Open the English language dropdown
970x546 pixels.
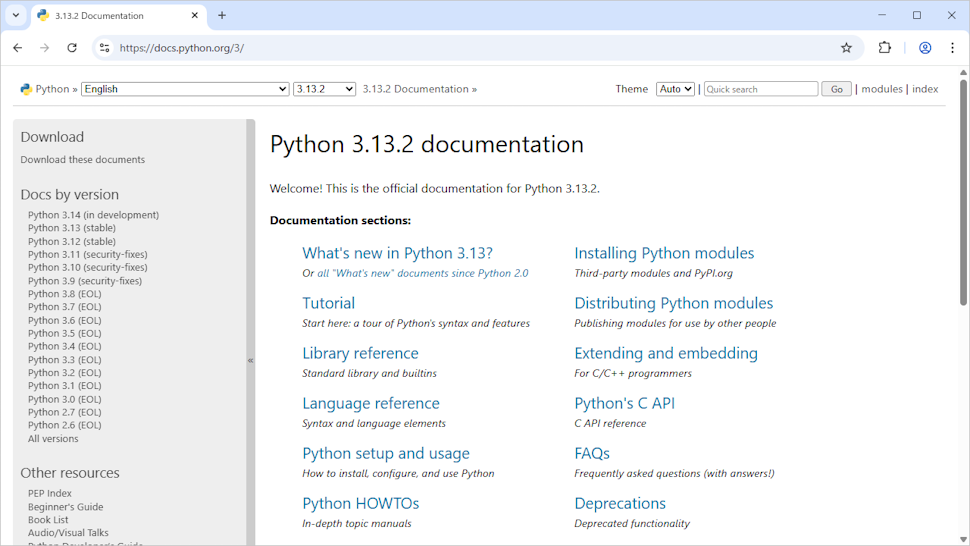click(185, 89)
